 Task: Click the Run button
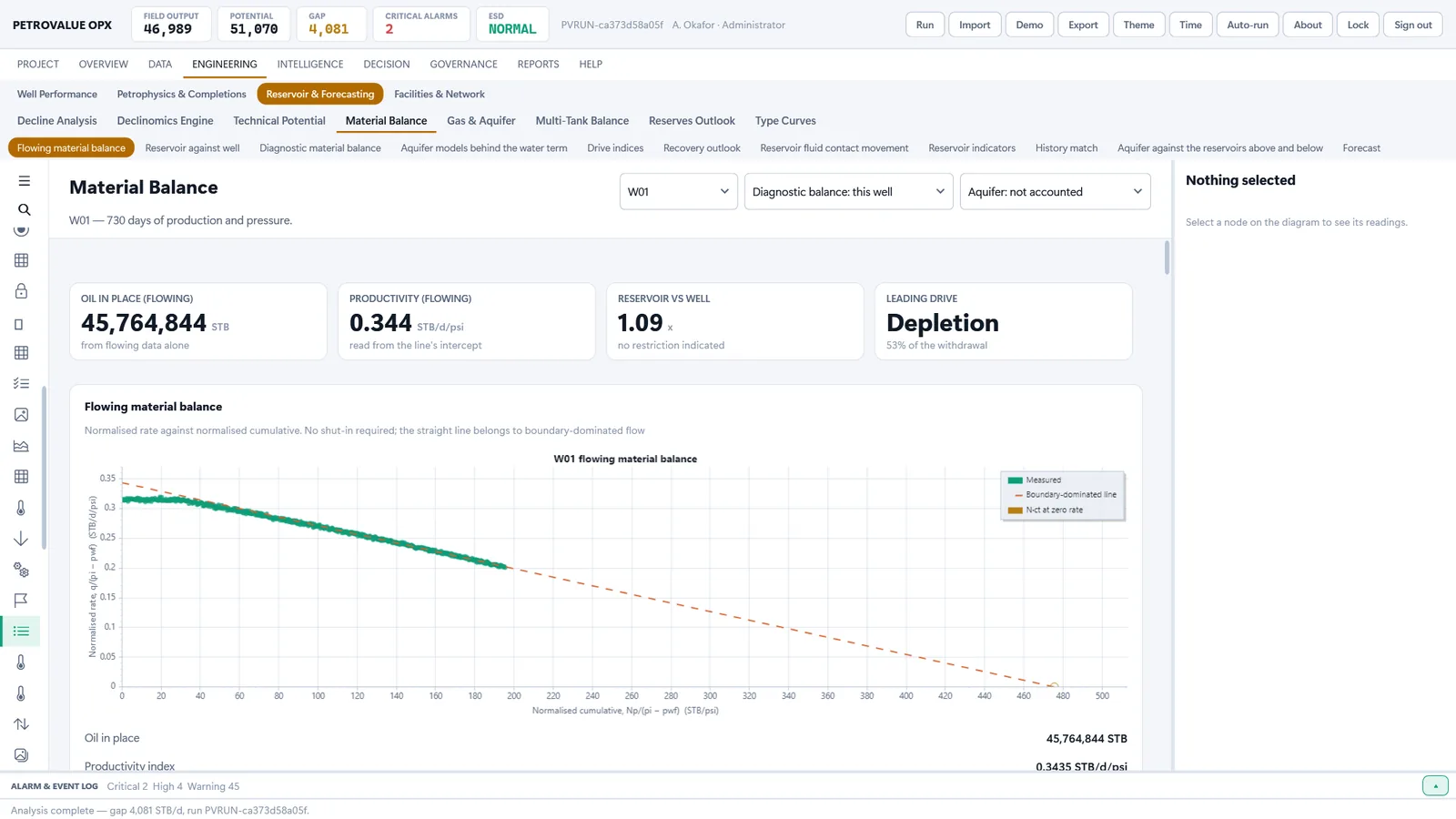pyautogui.click(x=925, y=25)
